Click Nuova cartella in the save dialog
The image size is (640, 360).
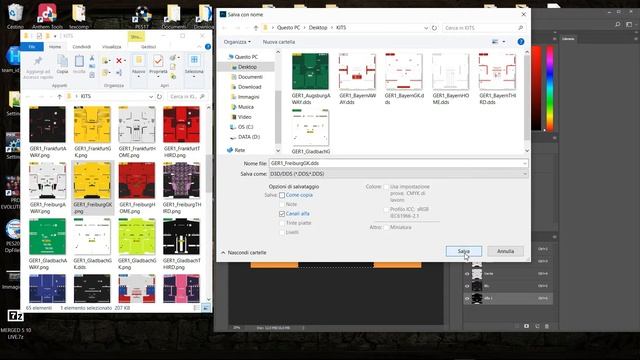coord(279,42)
